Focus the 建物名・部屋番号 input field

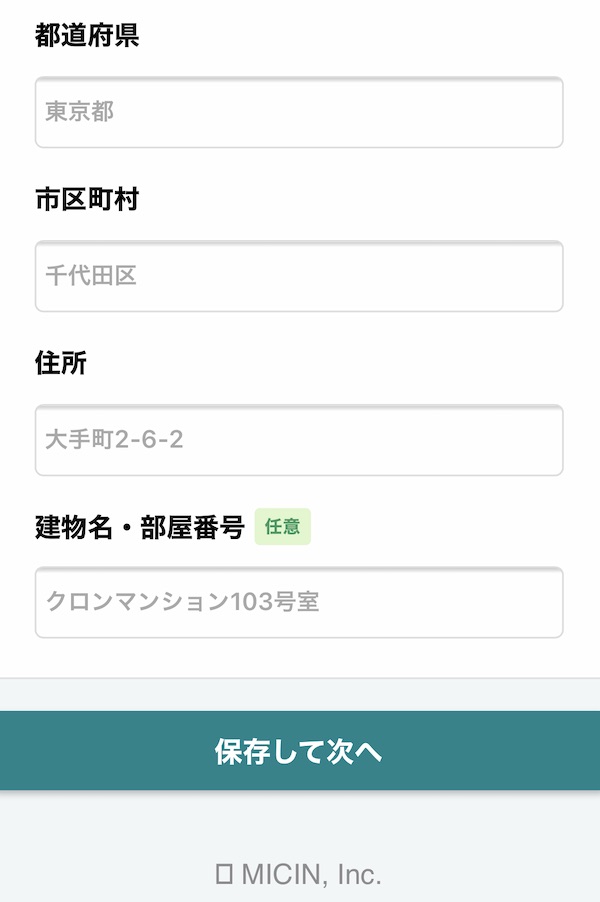(x=299, y=602)
